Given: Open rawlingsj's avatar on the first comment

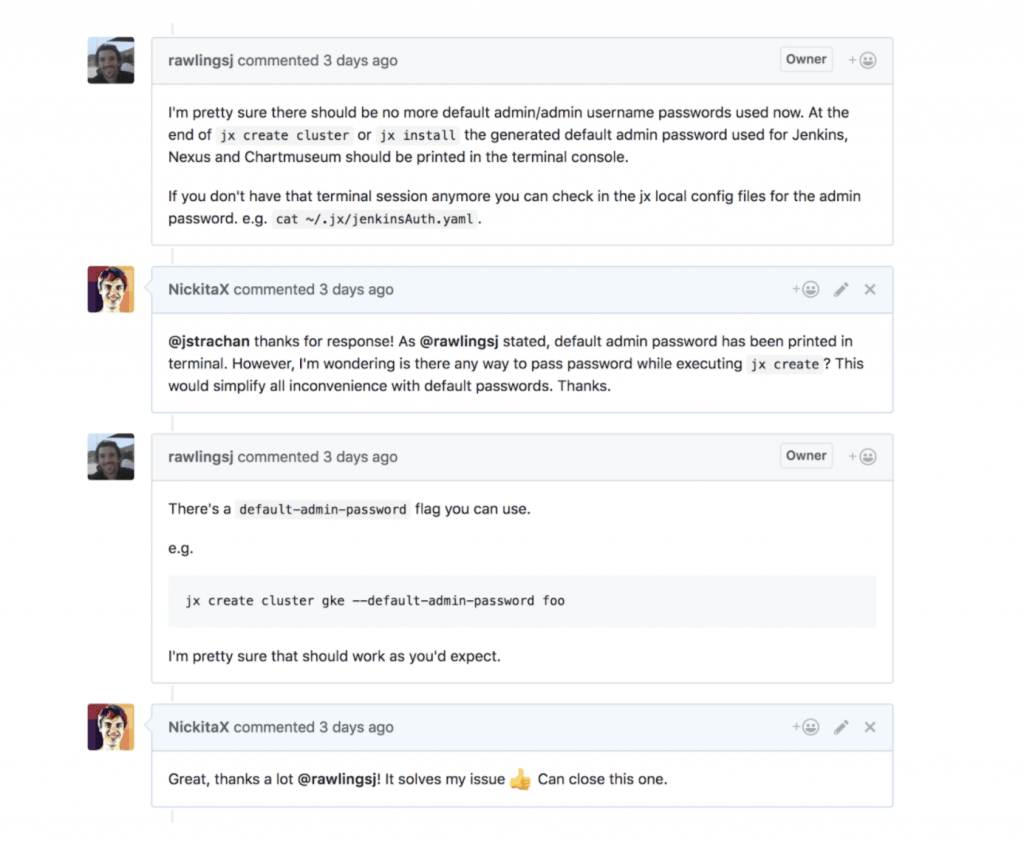Looking at the screenshot, I should [111, 61].
